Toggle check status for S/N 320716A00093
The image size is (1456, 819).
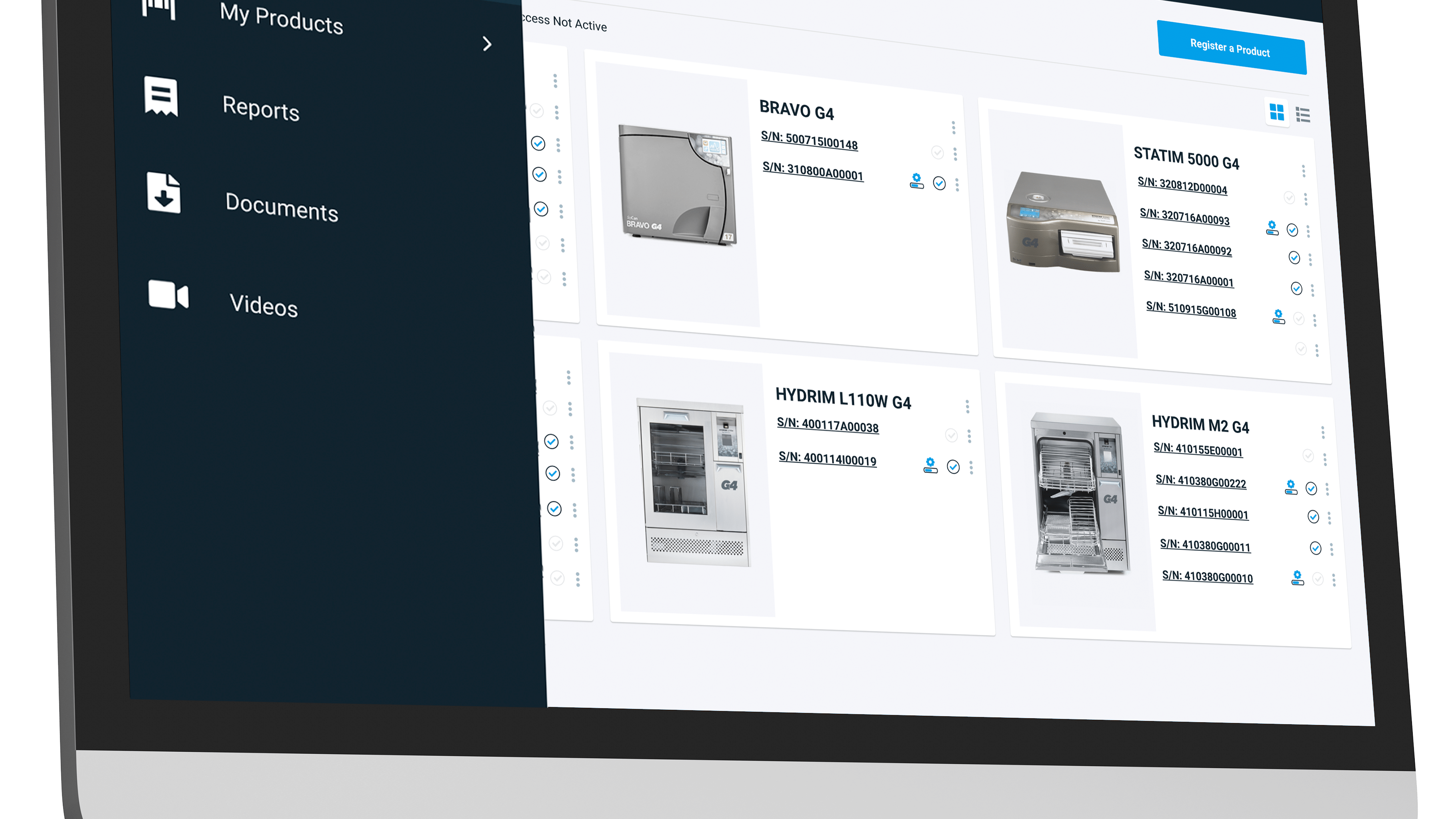tap(1292, 230)
